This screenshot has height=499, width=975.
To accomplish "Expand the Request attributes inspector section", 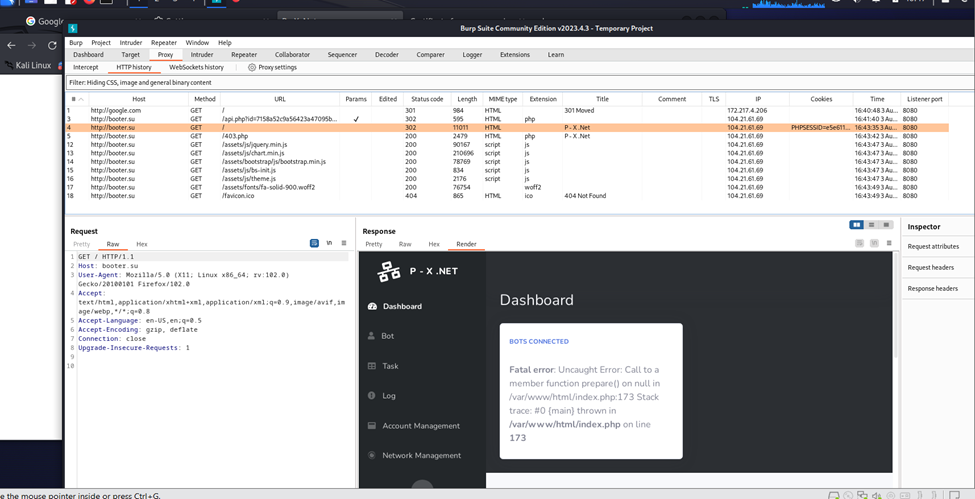I will coord(933,246).
